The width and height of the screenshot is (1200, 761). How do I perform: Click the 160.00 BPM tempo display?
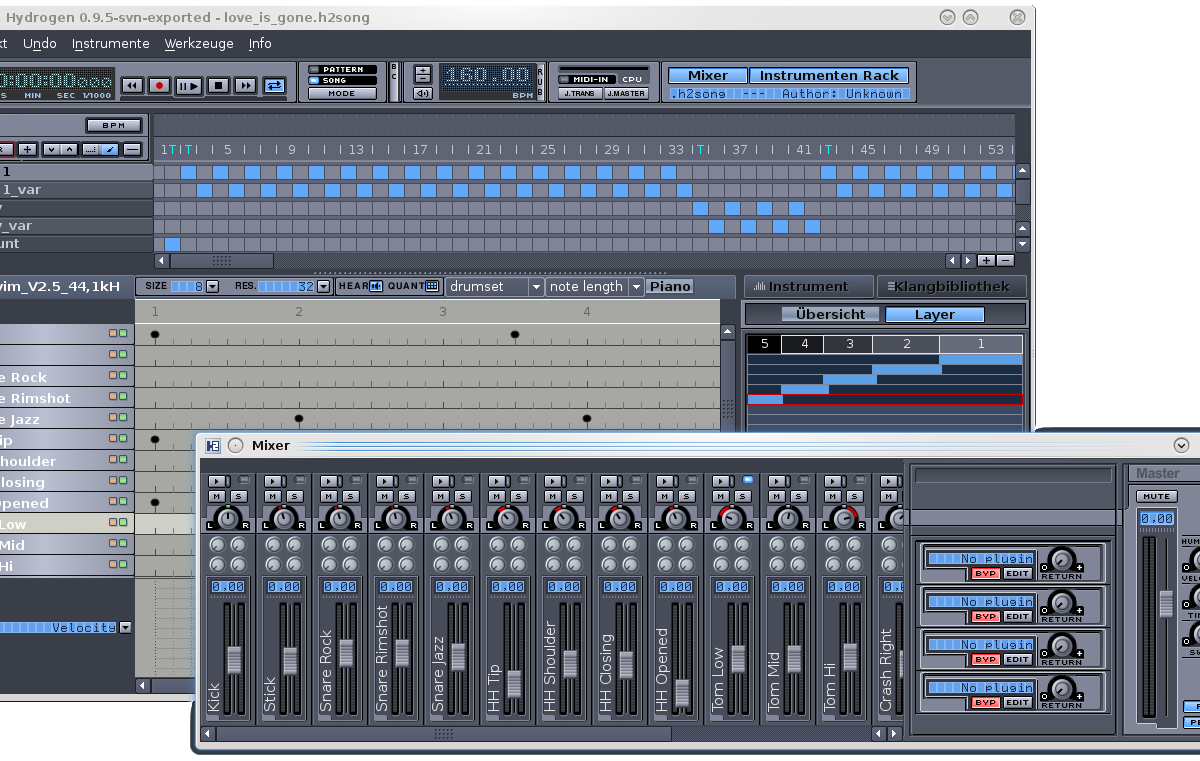(487, 76)
